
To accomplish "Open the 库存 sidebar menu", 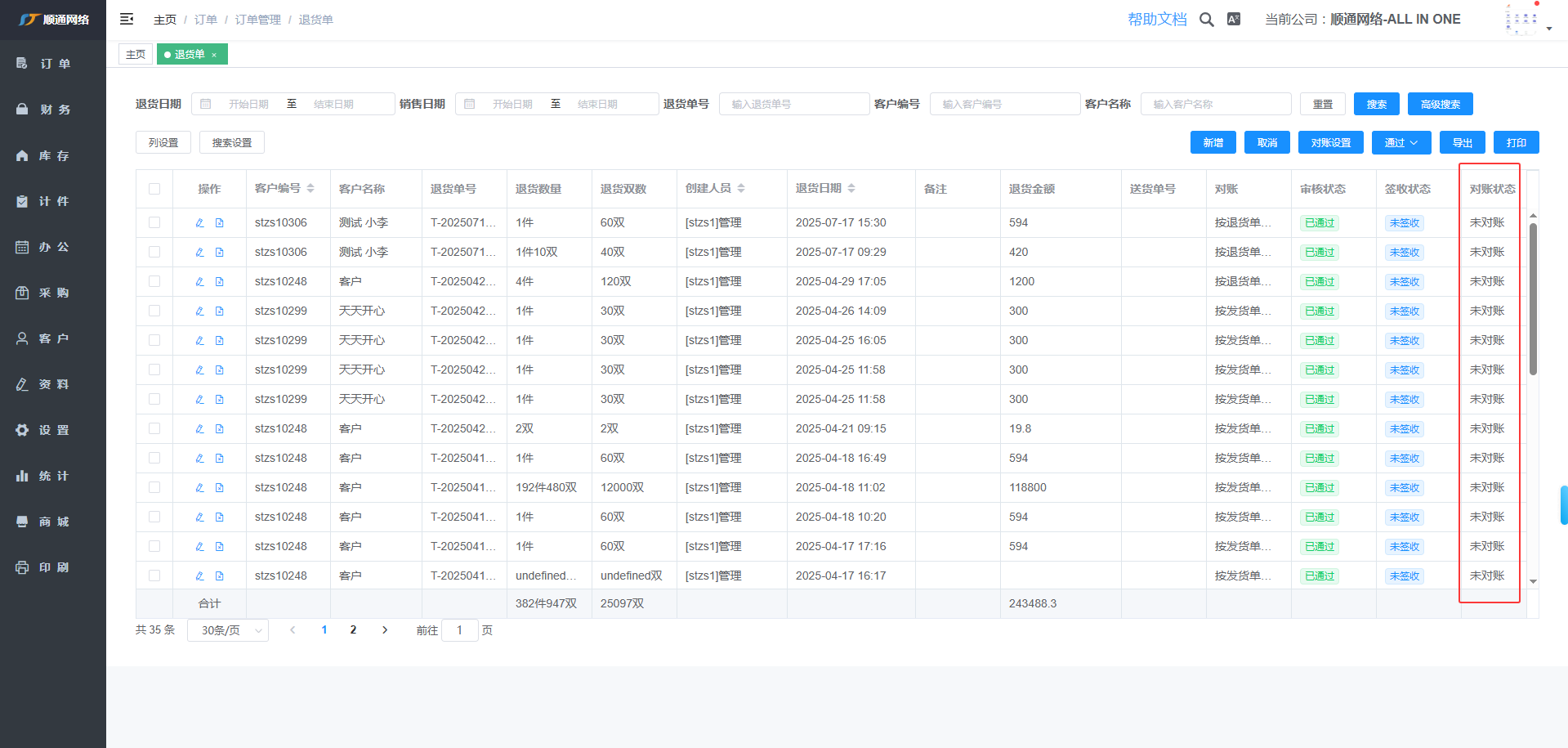I will pyautogui.click(x=53, y=155).
